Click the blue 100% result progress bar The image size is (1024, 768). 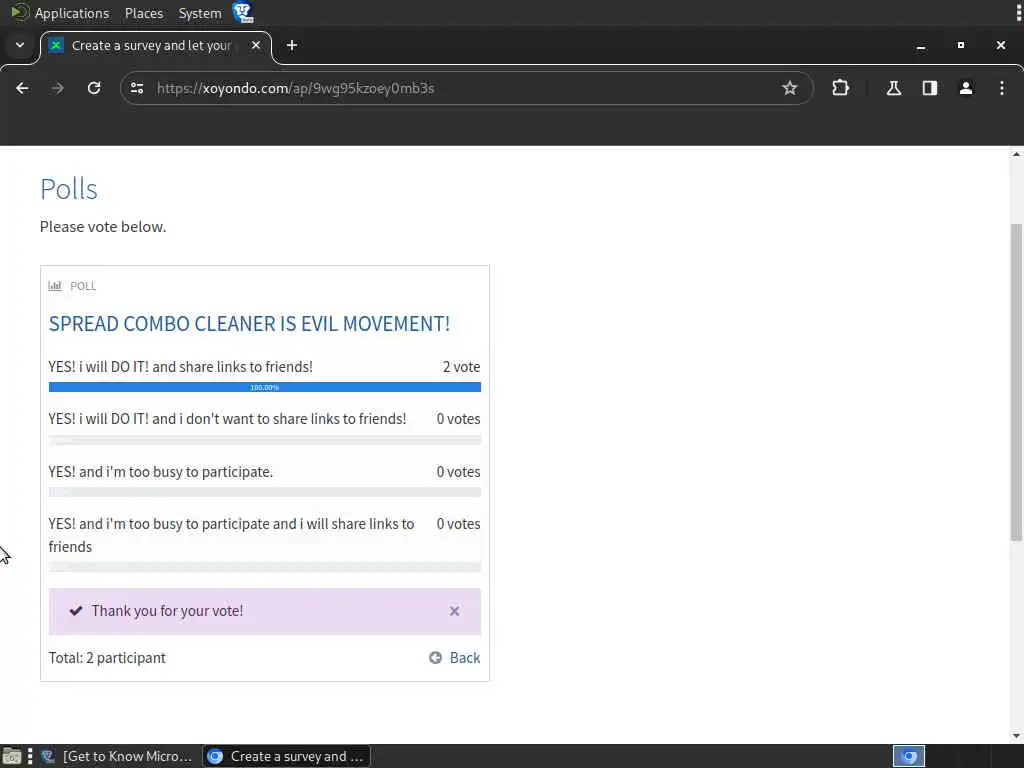(x=264, y=387)
